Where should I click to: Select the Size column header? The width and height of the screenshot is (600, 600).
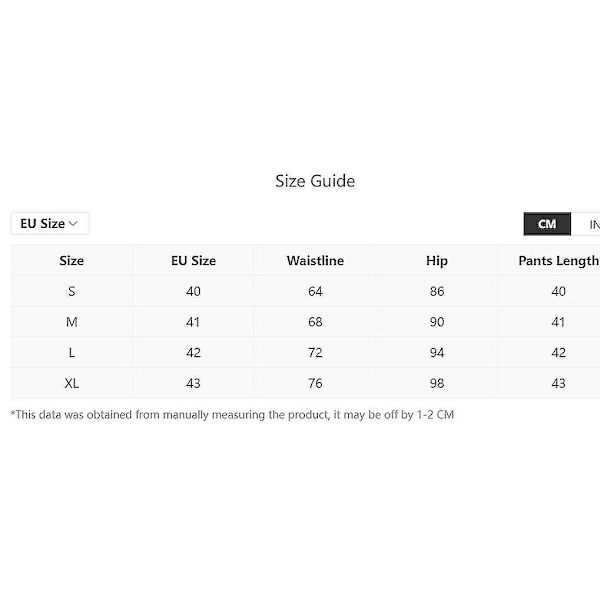(x=72, y=261)
